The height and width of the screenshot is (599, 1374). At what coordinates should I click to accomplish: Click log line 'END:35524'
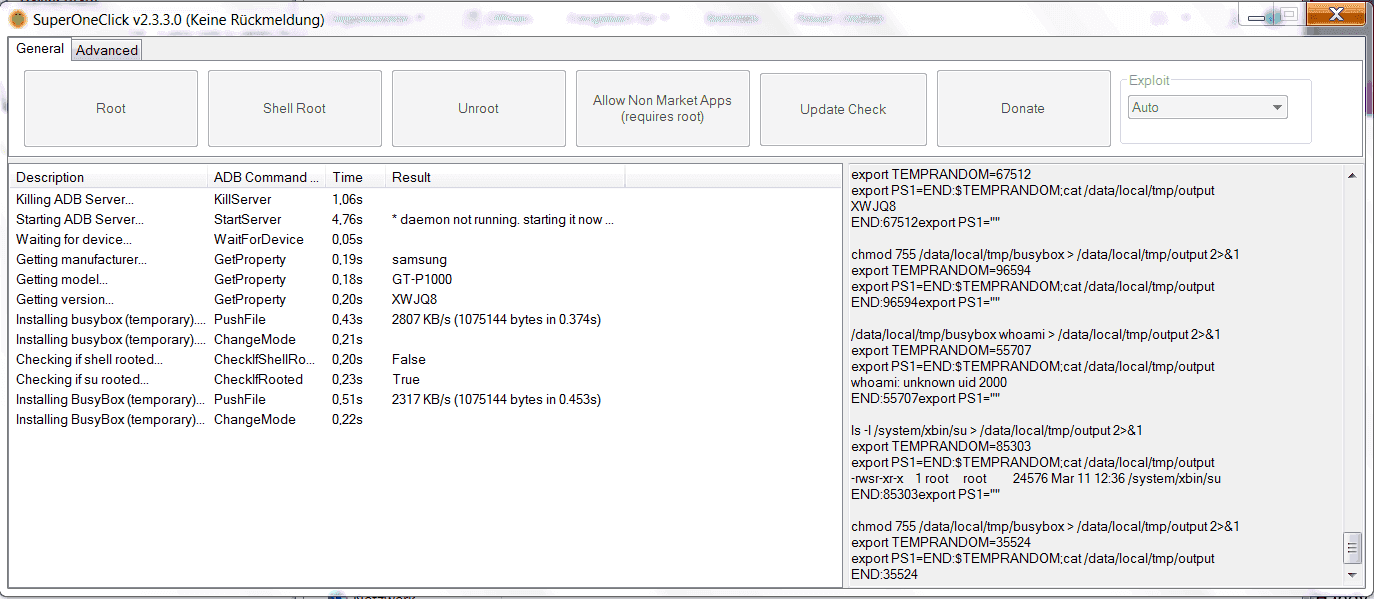tap(884, 574)
